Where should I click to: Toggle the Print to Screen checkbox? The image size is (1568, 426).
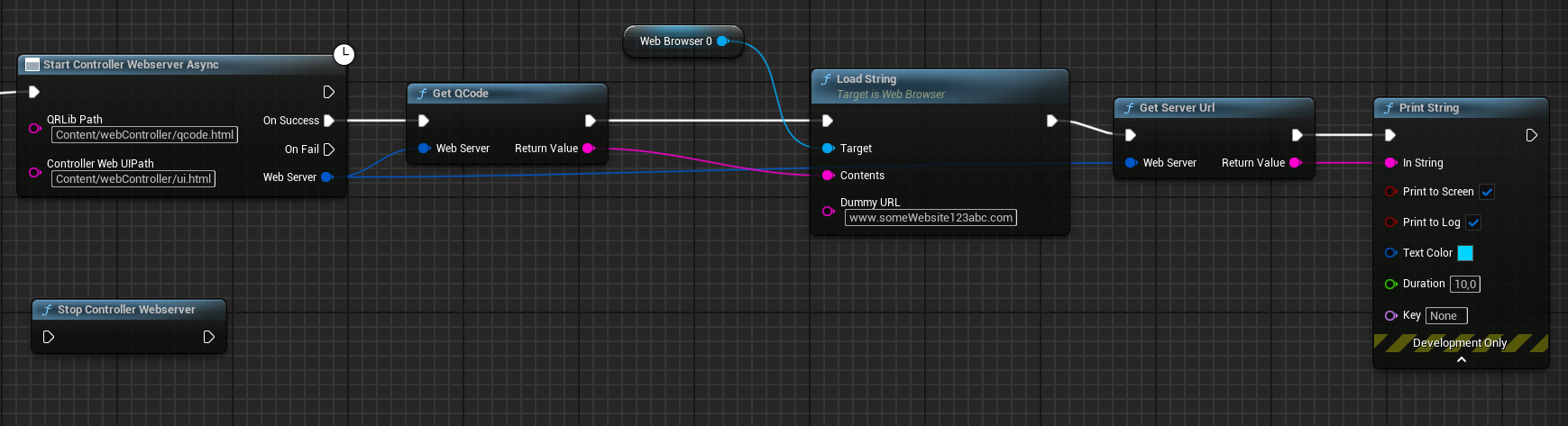click(1487, 192)
